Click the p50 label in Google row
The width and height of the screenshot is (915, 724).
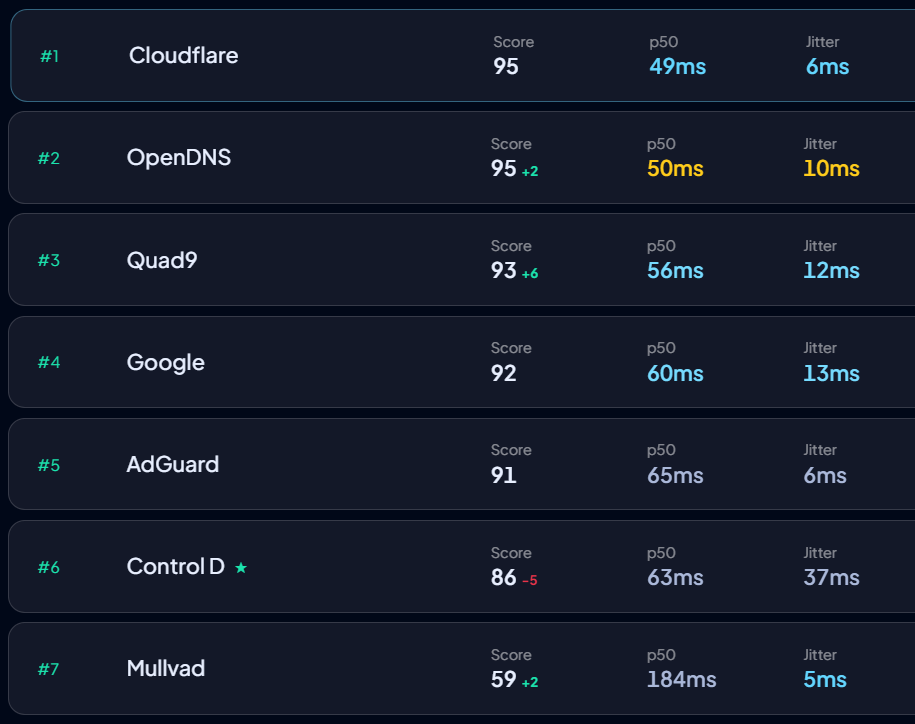[x=661, y=348]
